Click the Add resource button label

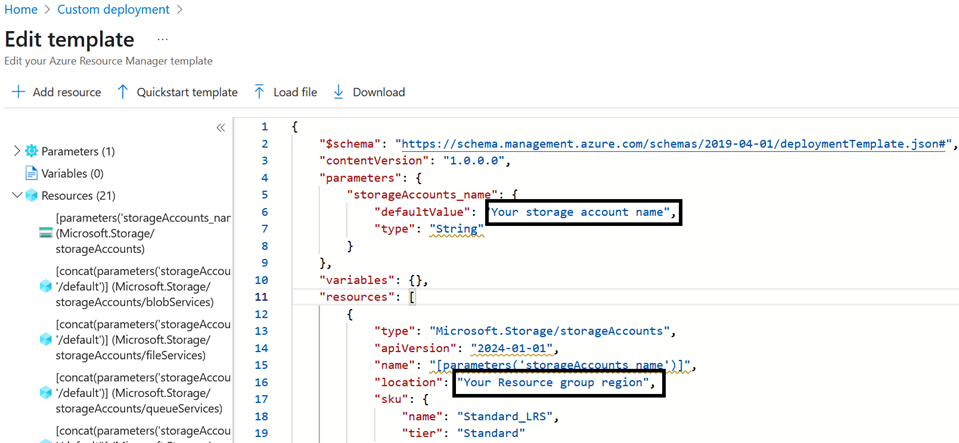pos(67,92)
